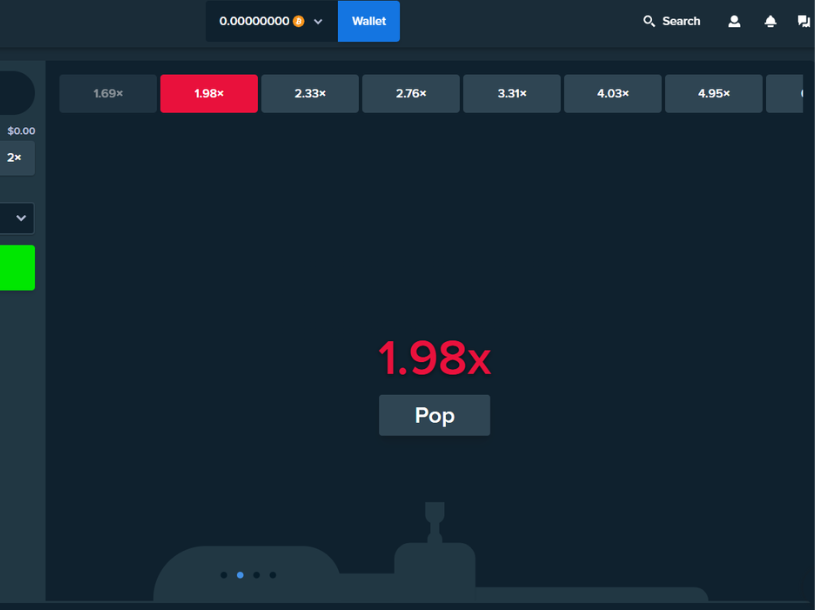Select the 2.33× multiplier tile
Viewport: 815px width, 610px height.
pos(310,94)
